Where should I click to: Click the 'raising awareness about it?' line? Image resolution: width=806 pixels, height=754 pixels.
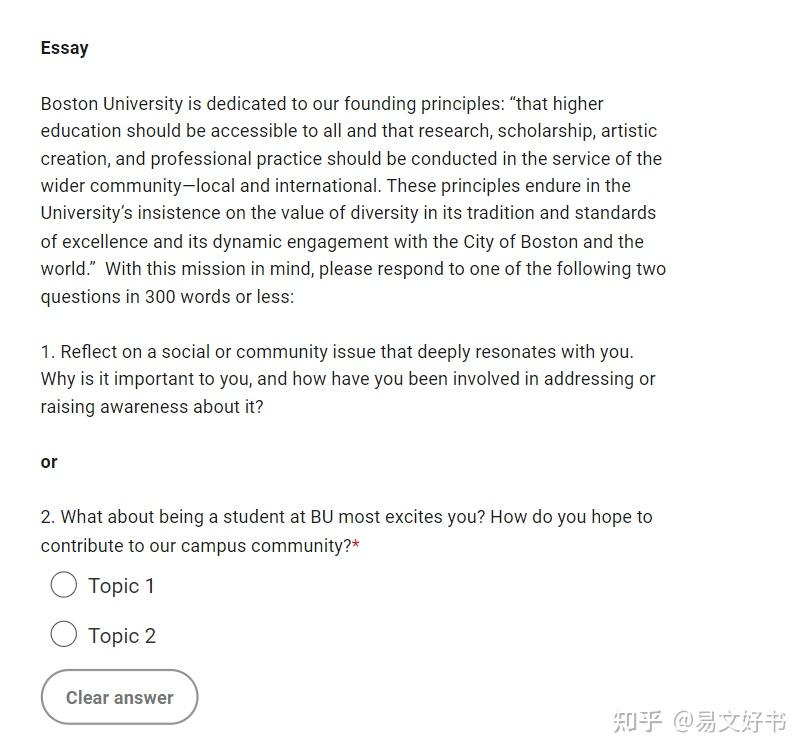152,407
